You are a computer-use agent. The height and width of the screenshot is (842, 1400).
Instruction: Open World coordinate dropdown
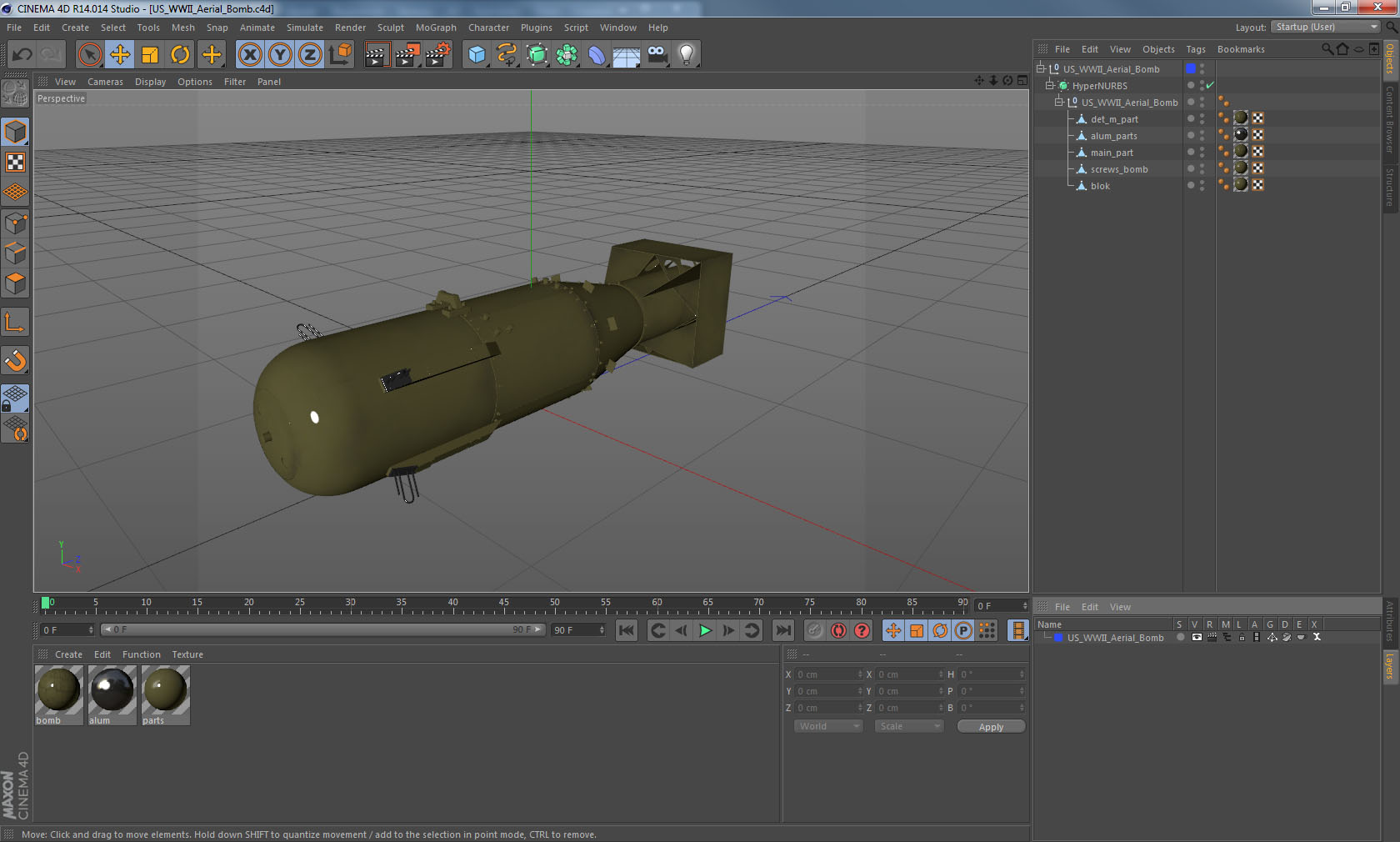(x=827, y=726)
